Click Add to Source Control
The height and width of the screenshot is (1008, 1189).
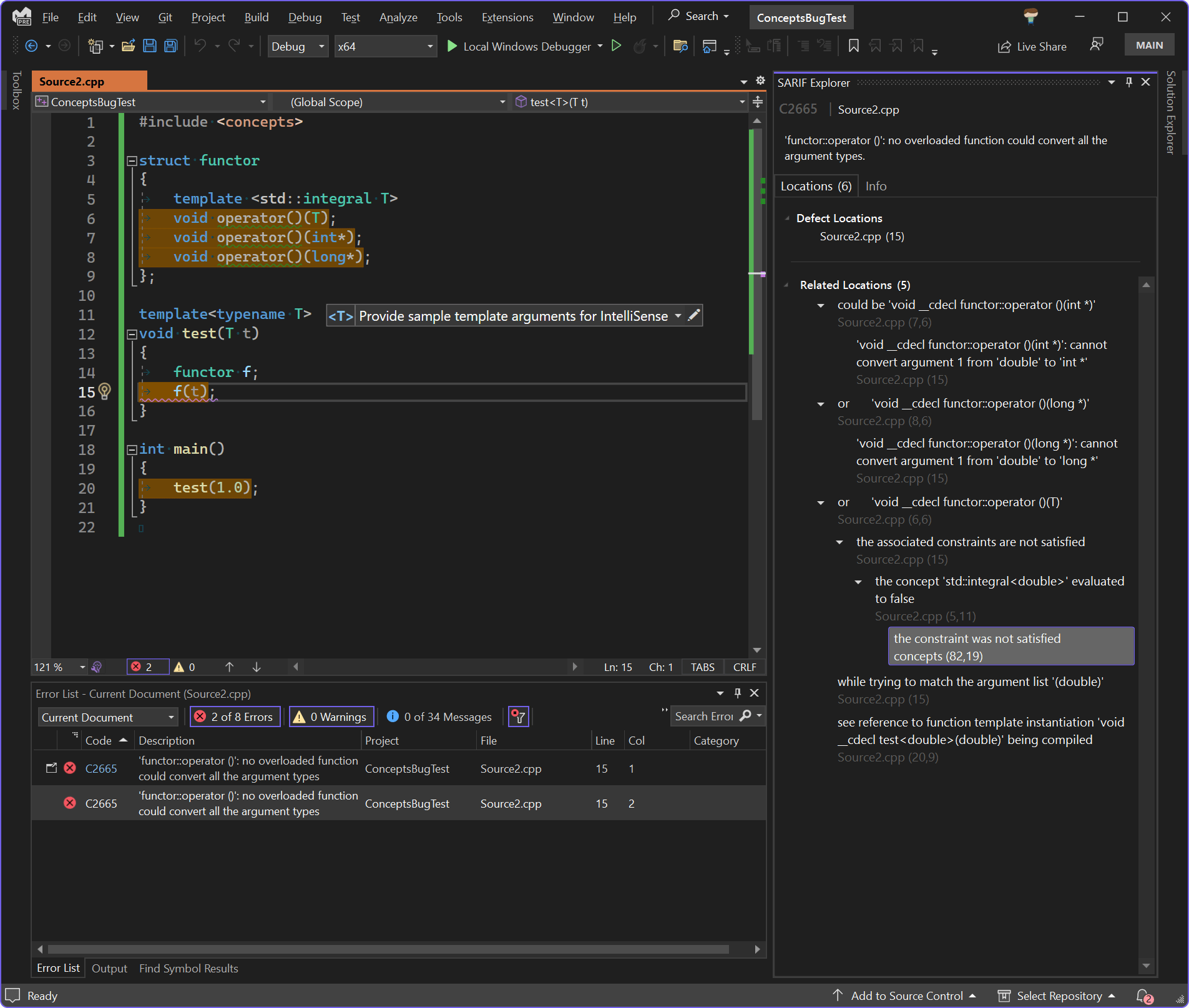906,996
